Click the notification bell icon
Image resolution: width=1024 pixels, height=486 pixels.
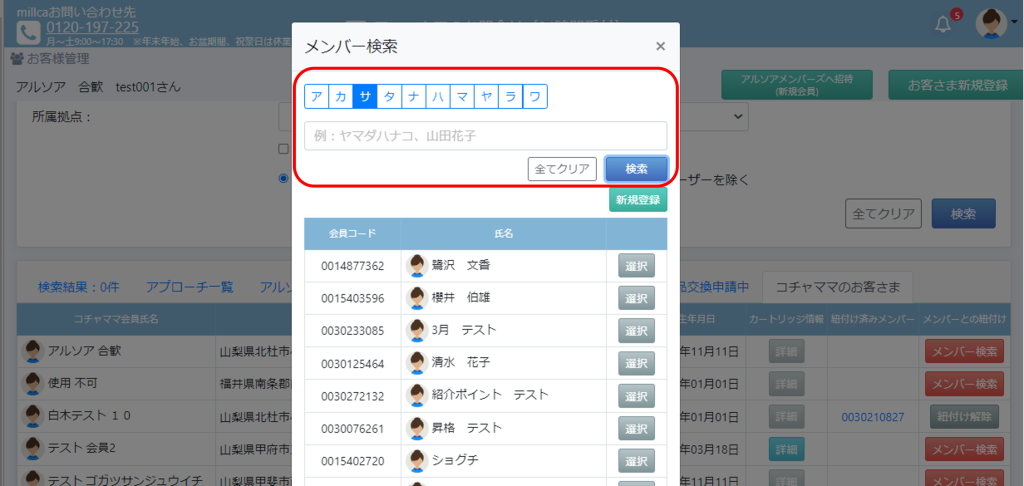pos(943,25)
